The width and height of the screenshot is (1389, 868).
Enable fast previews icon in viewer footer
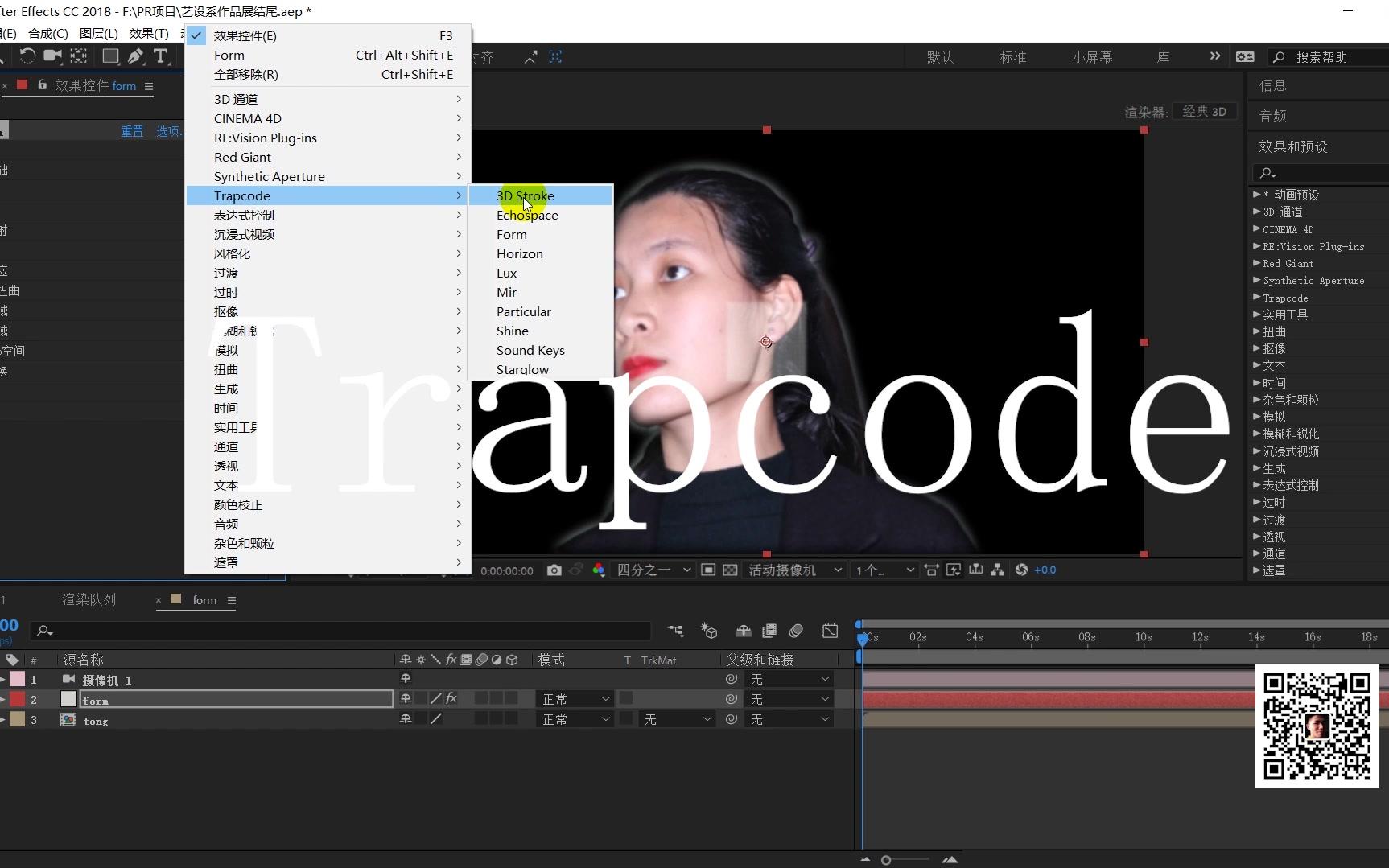[x=954, y=570]
